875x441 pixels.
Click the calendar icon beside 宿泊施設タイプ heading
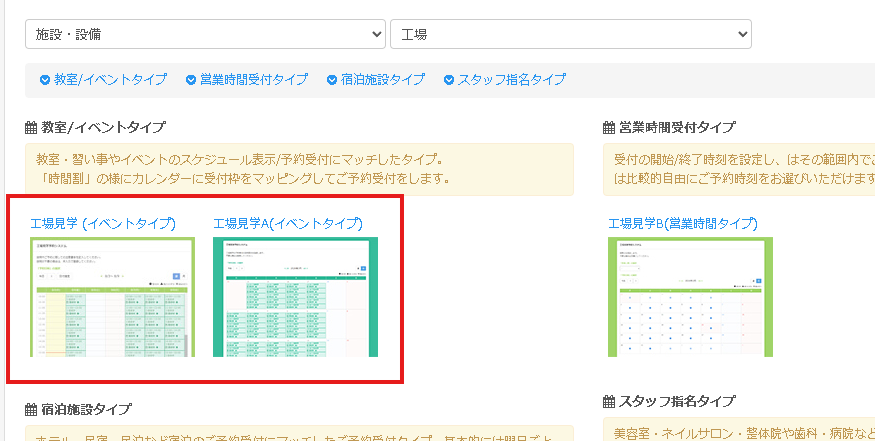point(31,410)
